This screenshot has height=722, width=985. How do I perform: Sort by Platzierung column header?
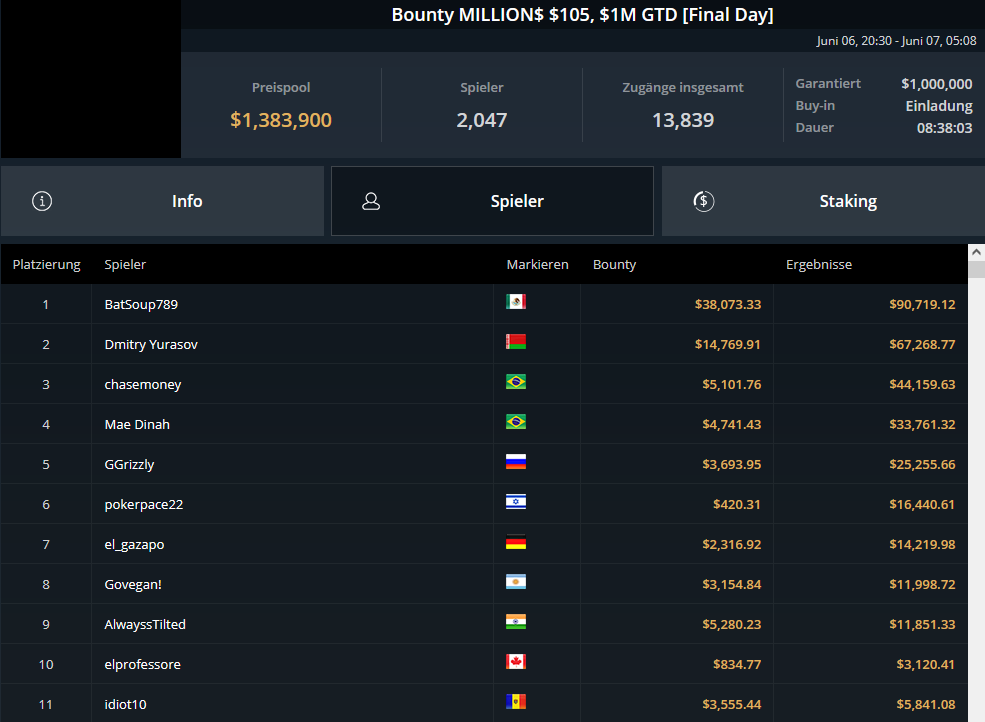[46, 265]
